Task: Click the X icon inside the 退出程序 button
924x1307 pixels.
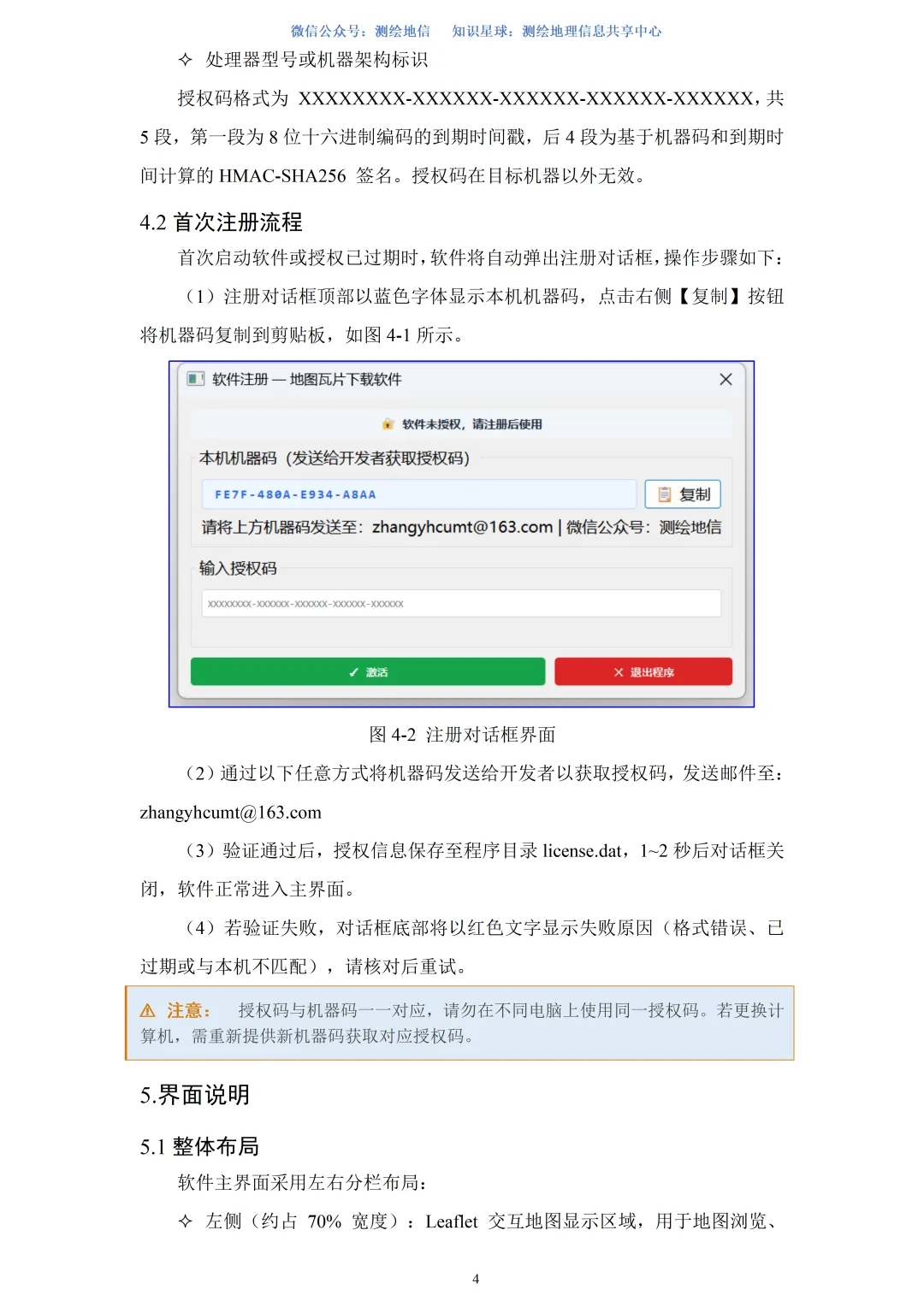Action: (x=619, y=672)
